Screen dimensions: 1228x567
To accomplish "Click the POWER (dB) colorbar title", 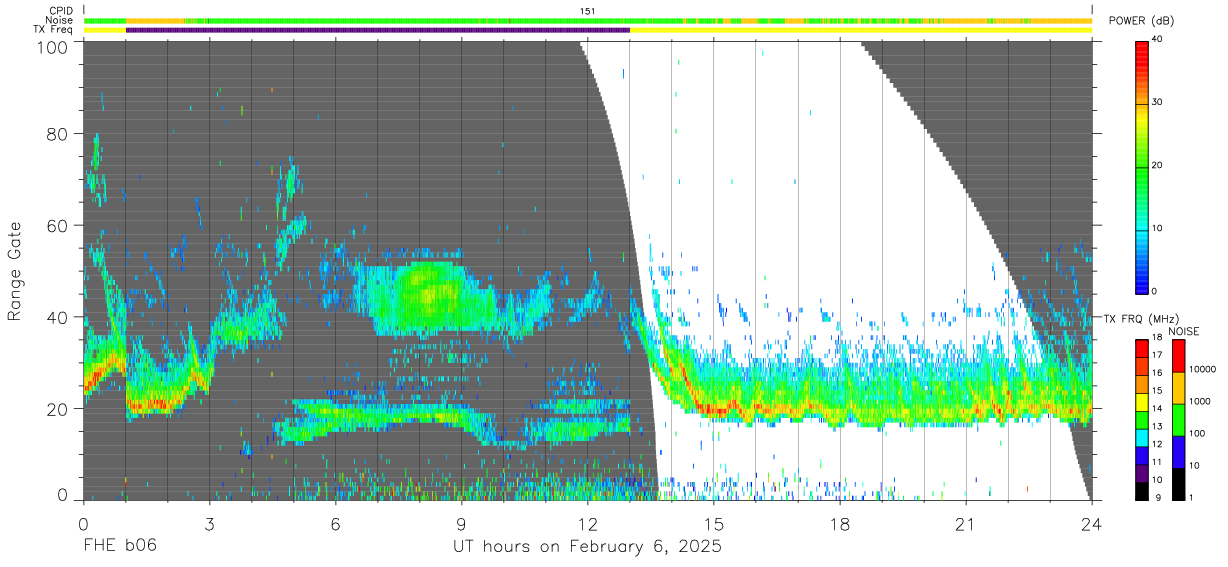I will tap(1143, 21).
